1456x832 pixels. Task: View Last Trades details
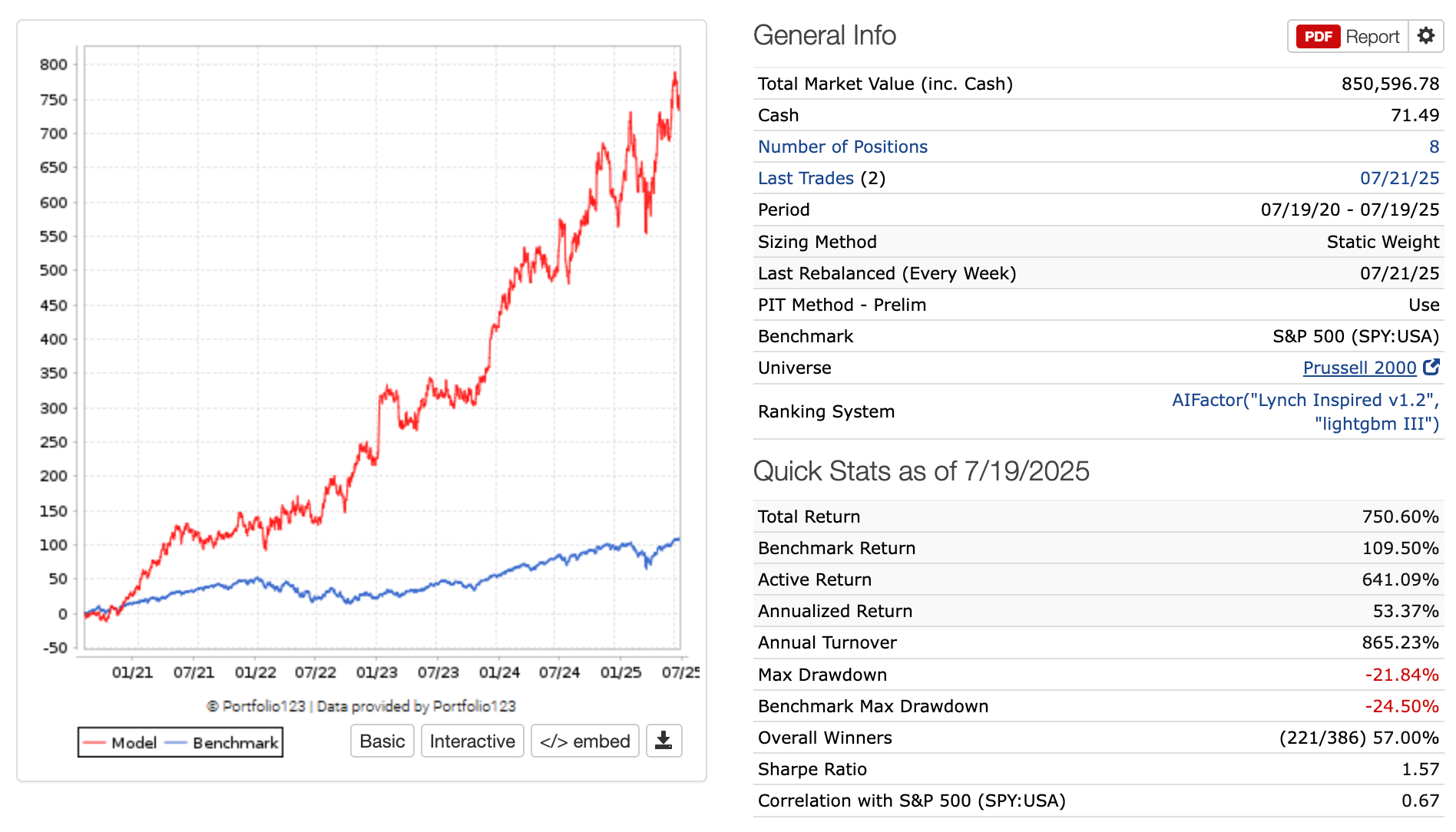pos(805,178)
